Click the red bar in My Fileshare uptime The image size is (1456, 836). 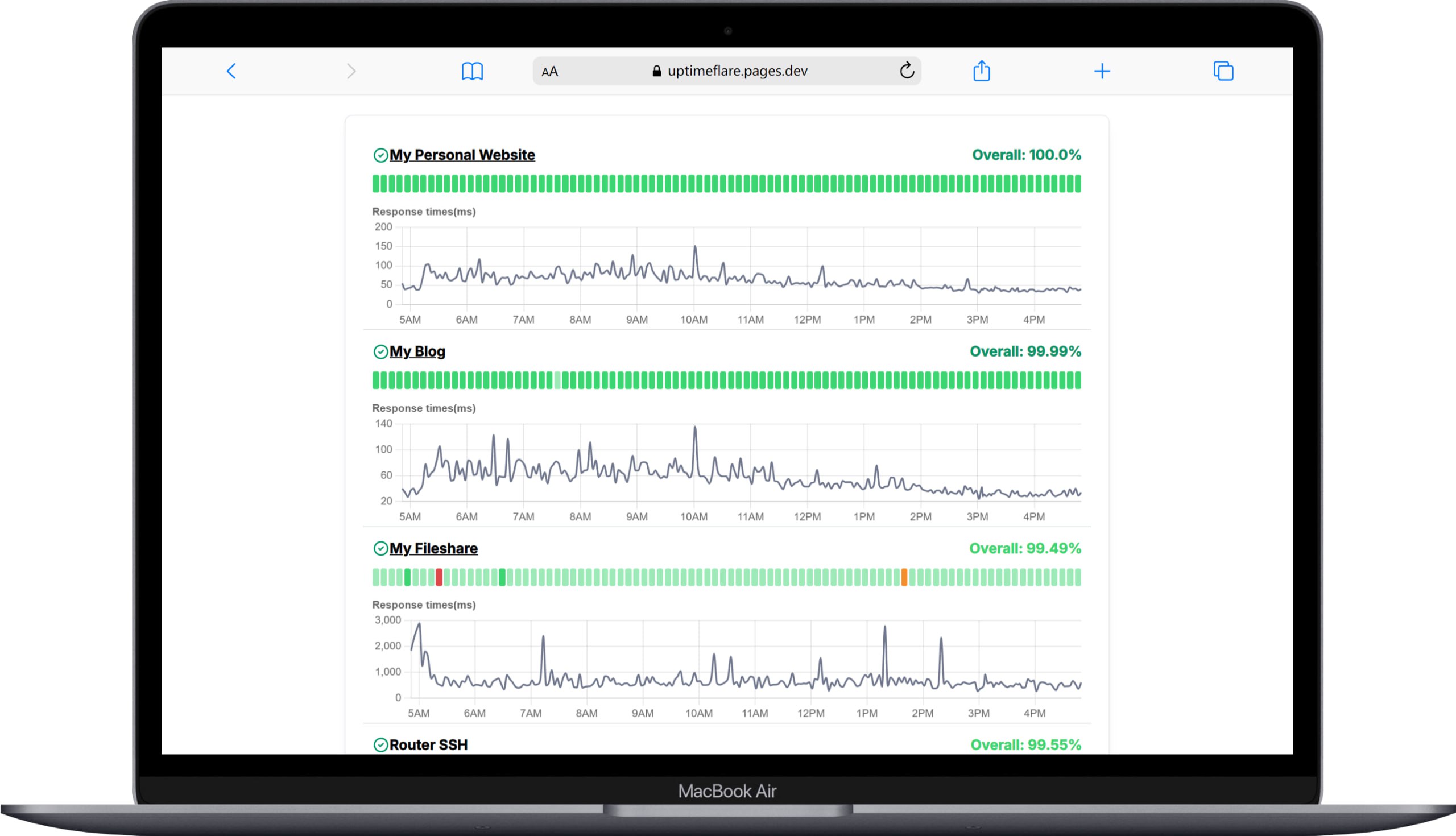(439, 577)
